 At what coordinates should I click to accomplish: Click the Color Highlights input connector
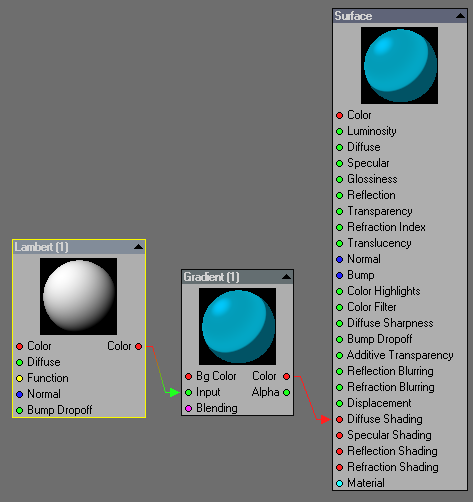pyautogui.click(x=339, y=291)
